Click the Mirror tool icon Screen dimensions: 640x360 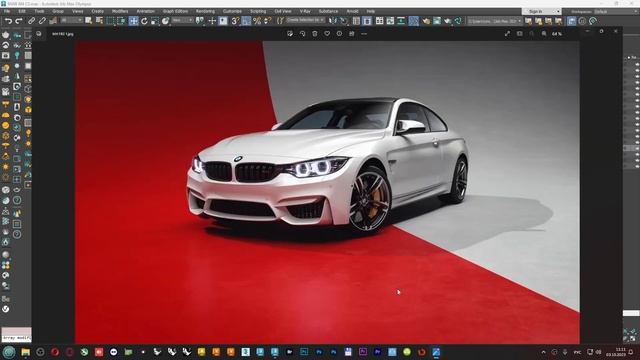tap(333, 21)
